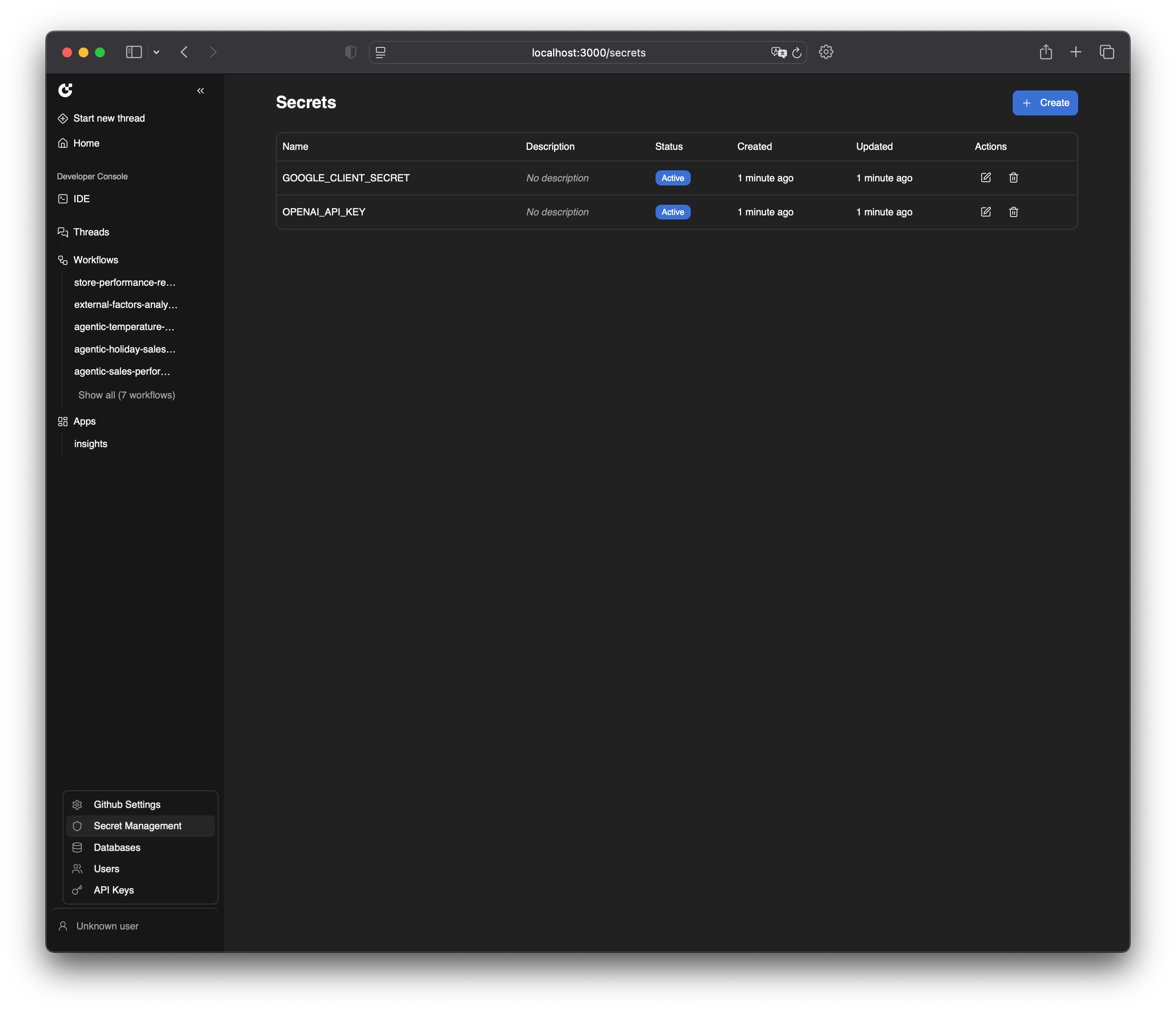
Task: Open browser share icon
Action: 1045,52
